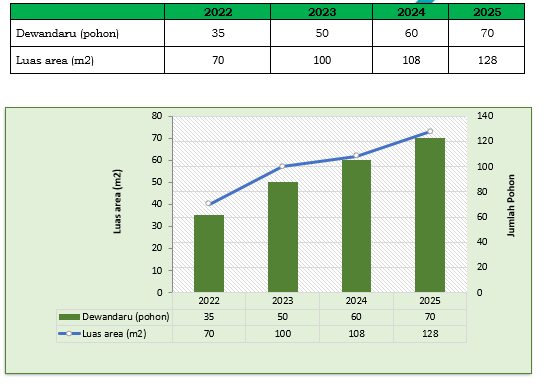Viewport: 544px width, 391px height.
Task: Click the 120 label on the Jumlah Pohon axis
Action: 485,141
